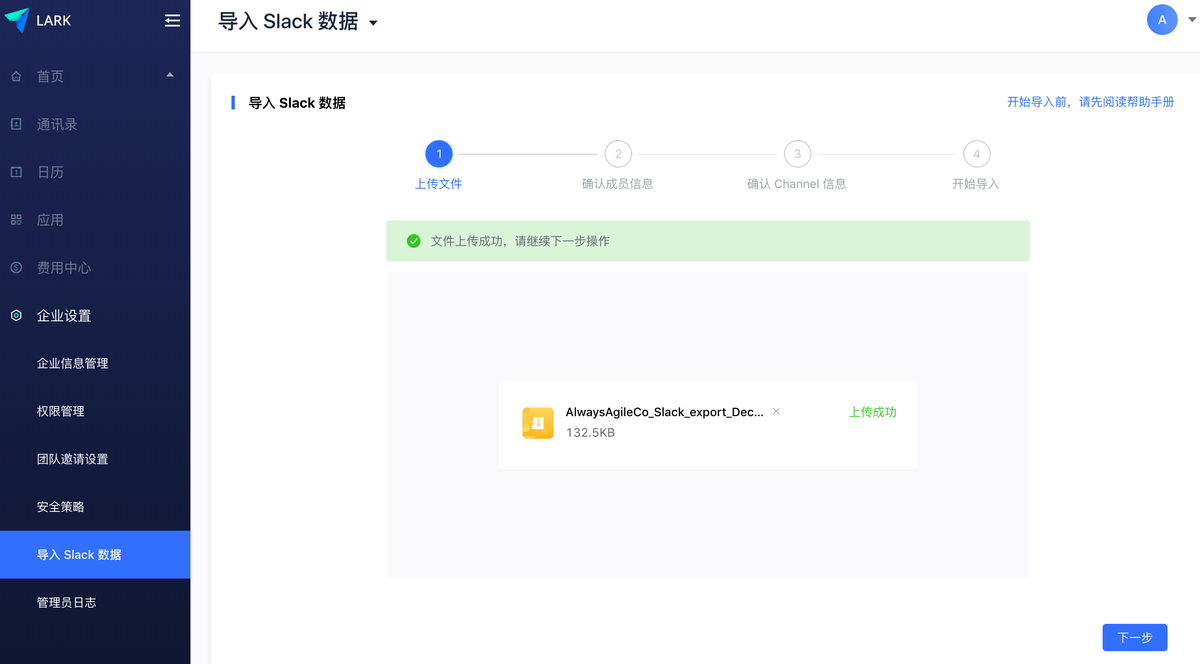
Task: Open the help manual link 请先阅读帮助手册
Action: [x=1126, y=102]
